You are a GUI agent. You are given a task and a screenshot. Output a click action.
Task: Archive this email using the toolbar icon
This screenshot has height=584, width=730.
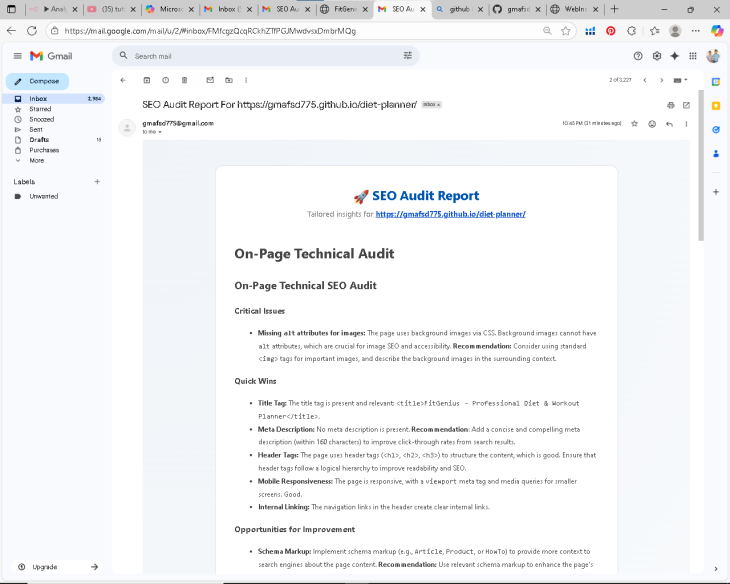146,80
